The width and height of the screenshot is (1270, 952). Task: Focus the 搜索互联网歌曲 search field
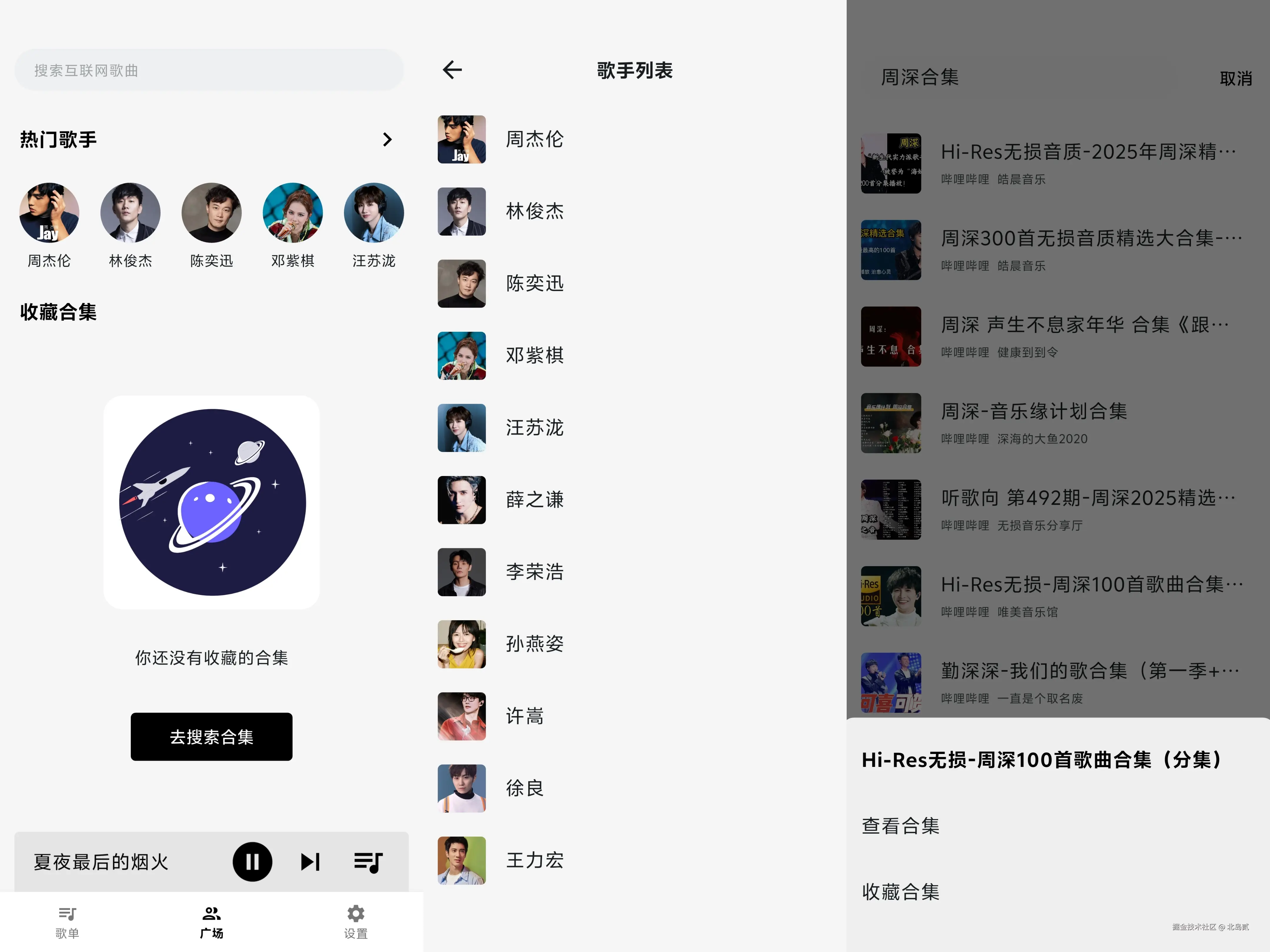(209, 69)
